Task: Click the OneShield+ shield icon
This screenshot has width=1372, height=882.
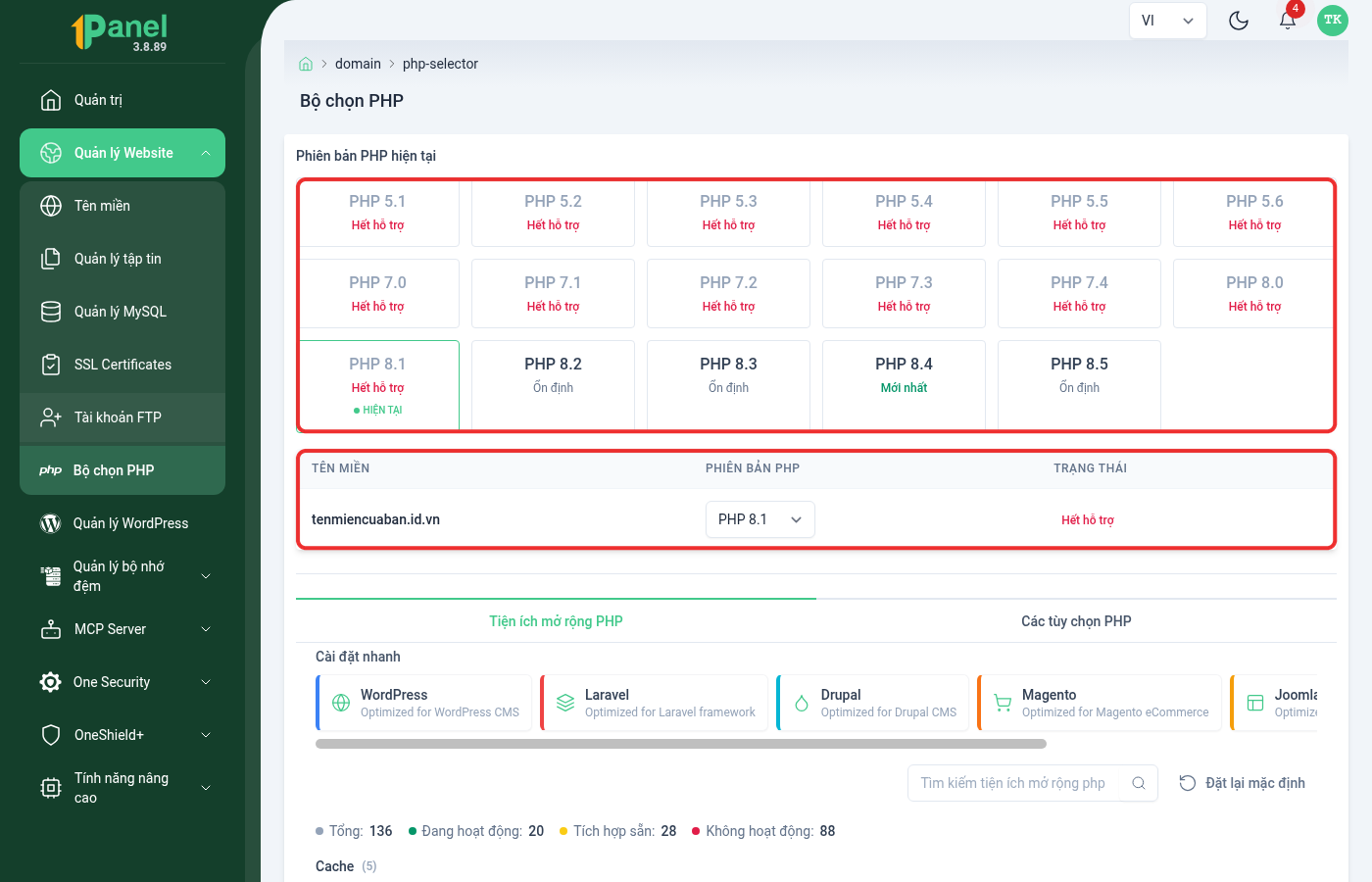Action: tap(51, 735)
